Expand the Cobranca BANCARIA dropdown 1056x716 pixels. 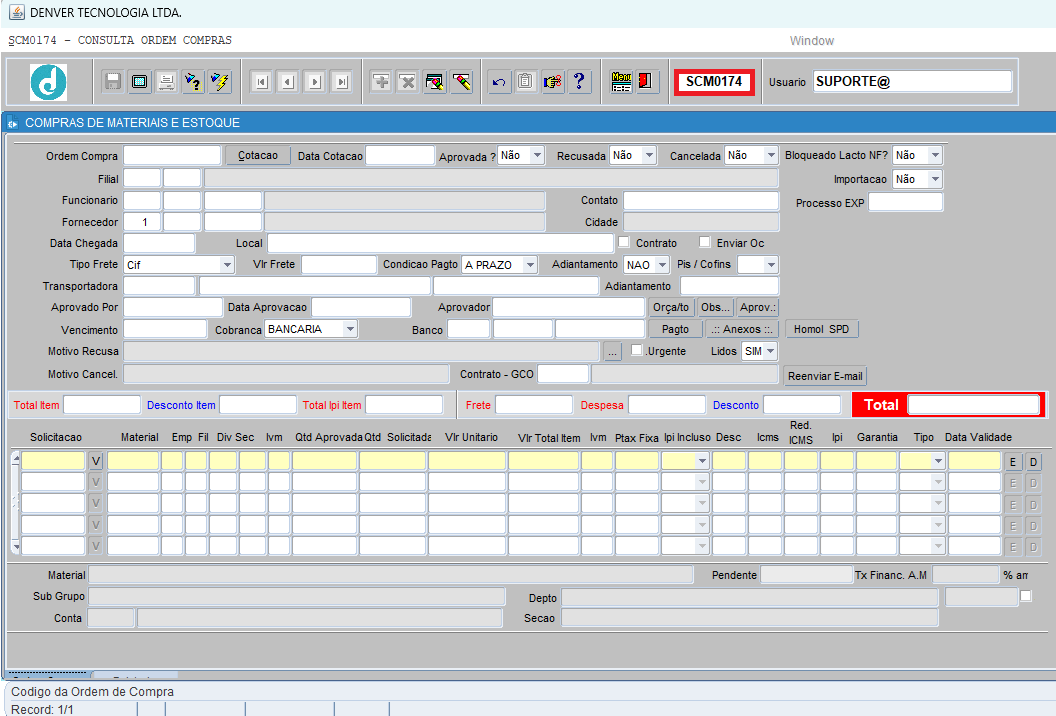pos(350,329)
